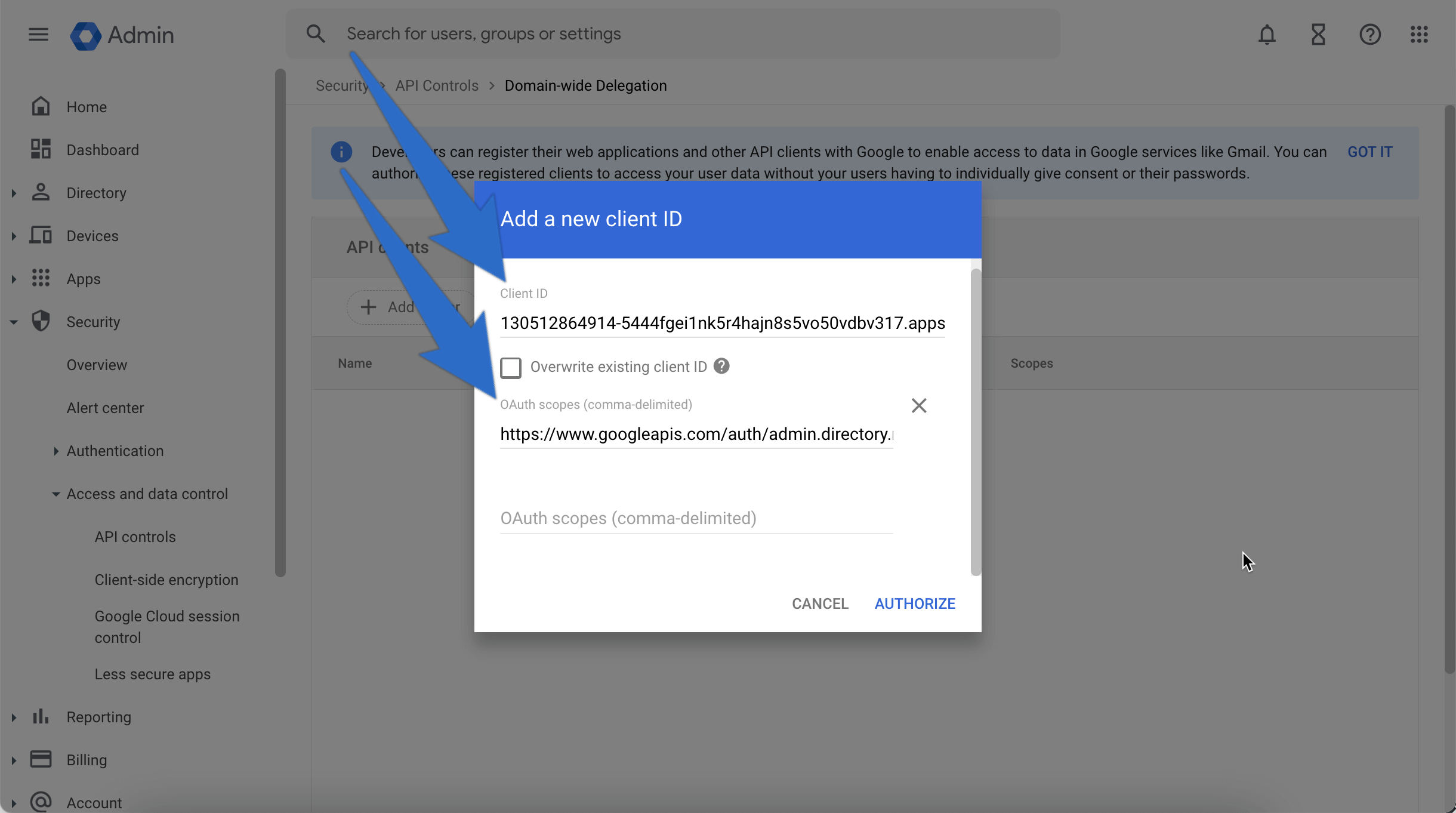The height and width of the screenshot is (813, 1456).
Task: Collapse Access and data control
Action: coord(55,494)
